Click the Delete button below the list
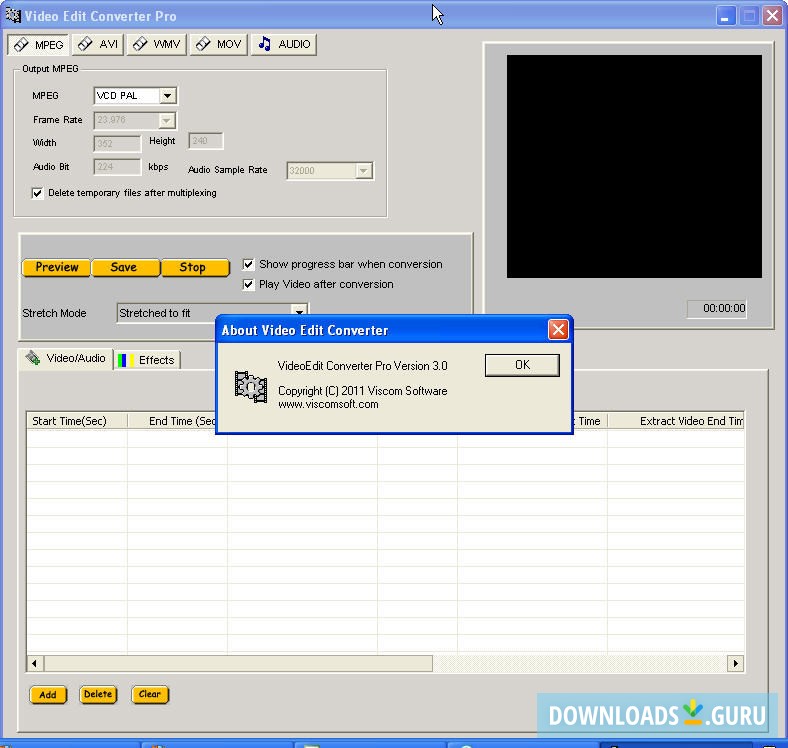Screen dimensions: 788x748 (98, 694)
